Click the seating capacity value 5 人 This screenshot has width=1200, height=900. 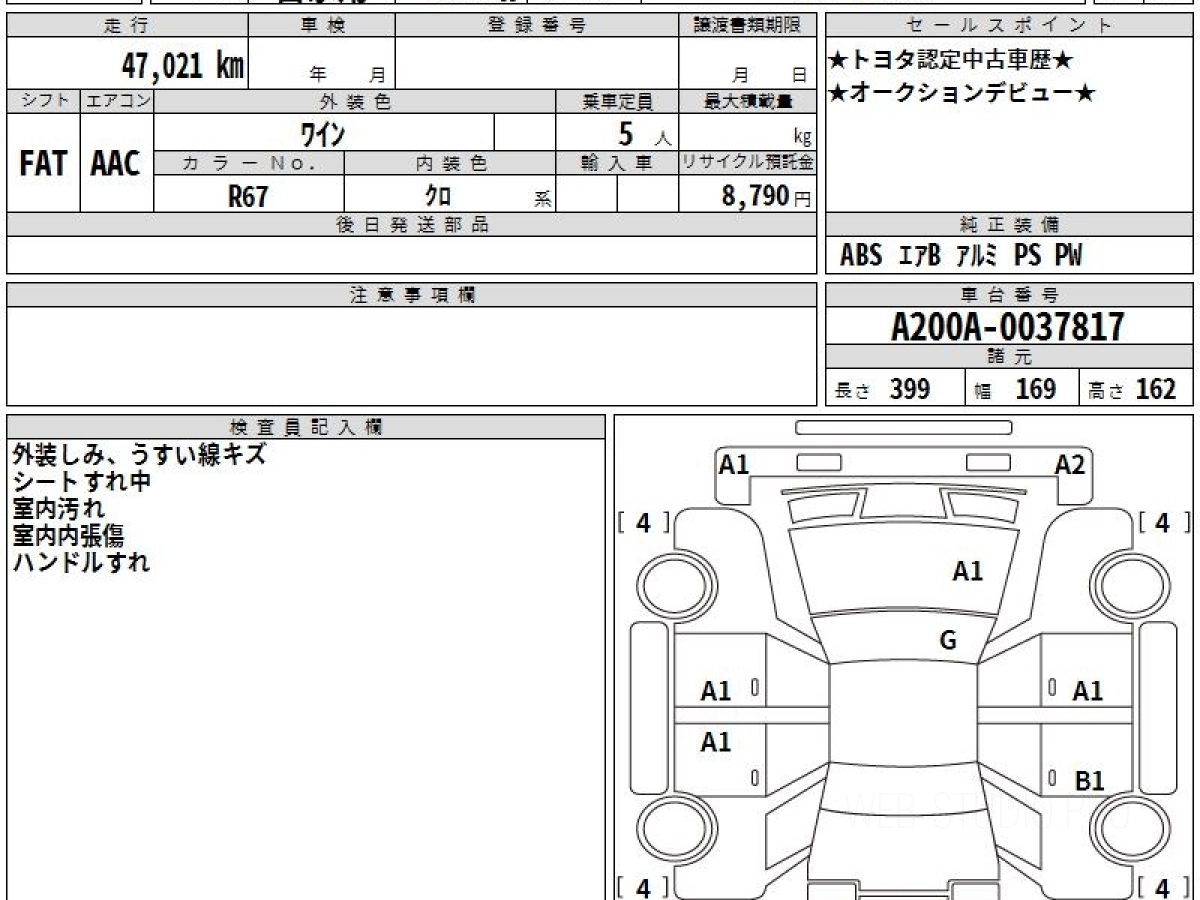point(645,132)
